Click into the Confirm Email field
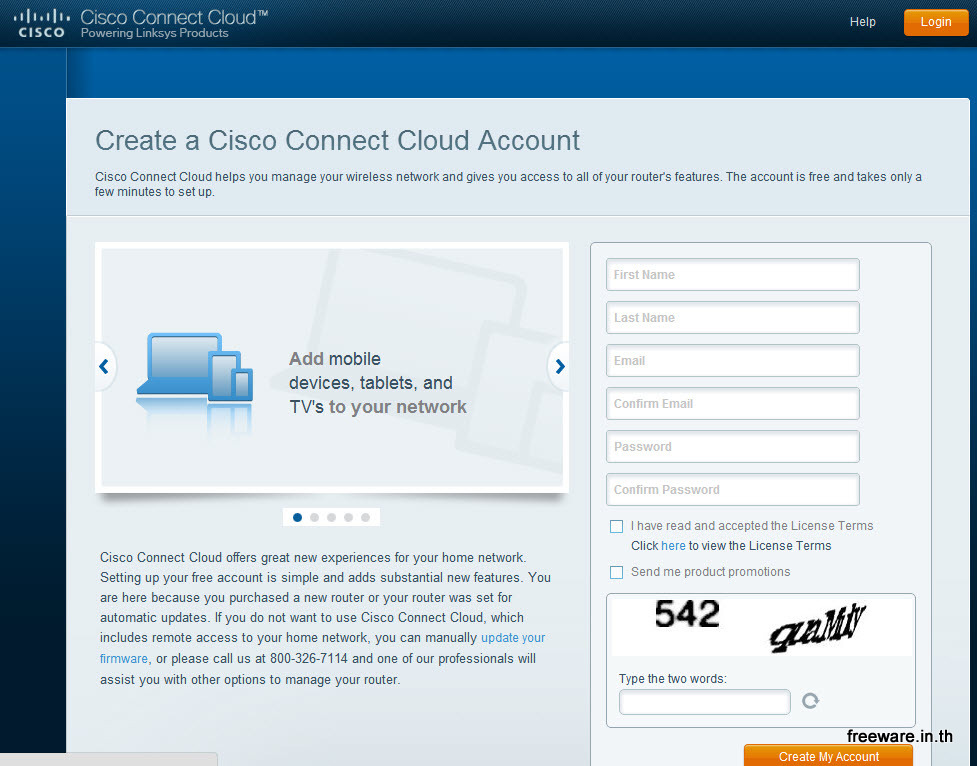Image resolution: width=977 pixels, height=766 pixels. (733, 404)
